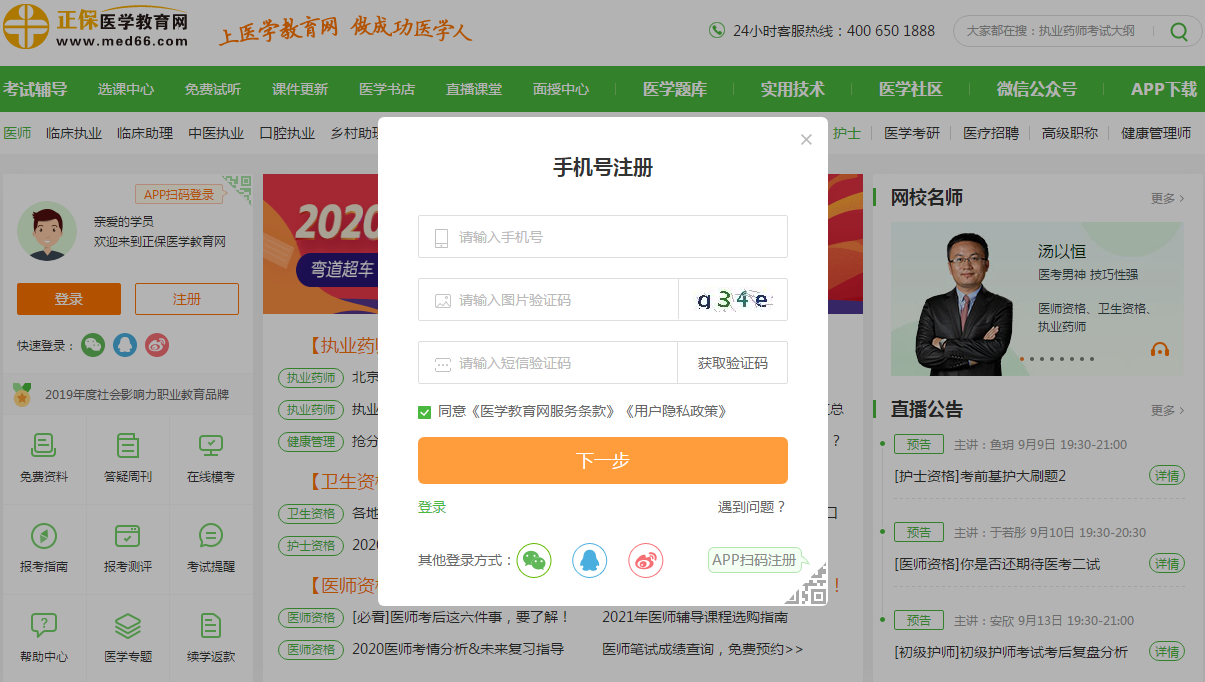The width and height of the screenshot is (1205, 682).
Task: Click headphone icon on teacher banner
Action: [1160, 349]
